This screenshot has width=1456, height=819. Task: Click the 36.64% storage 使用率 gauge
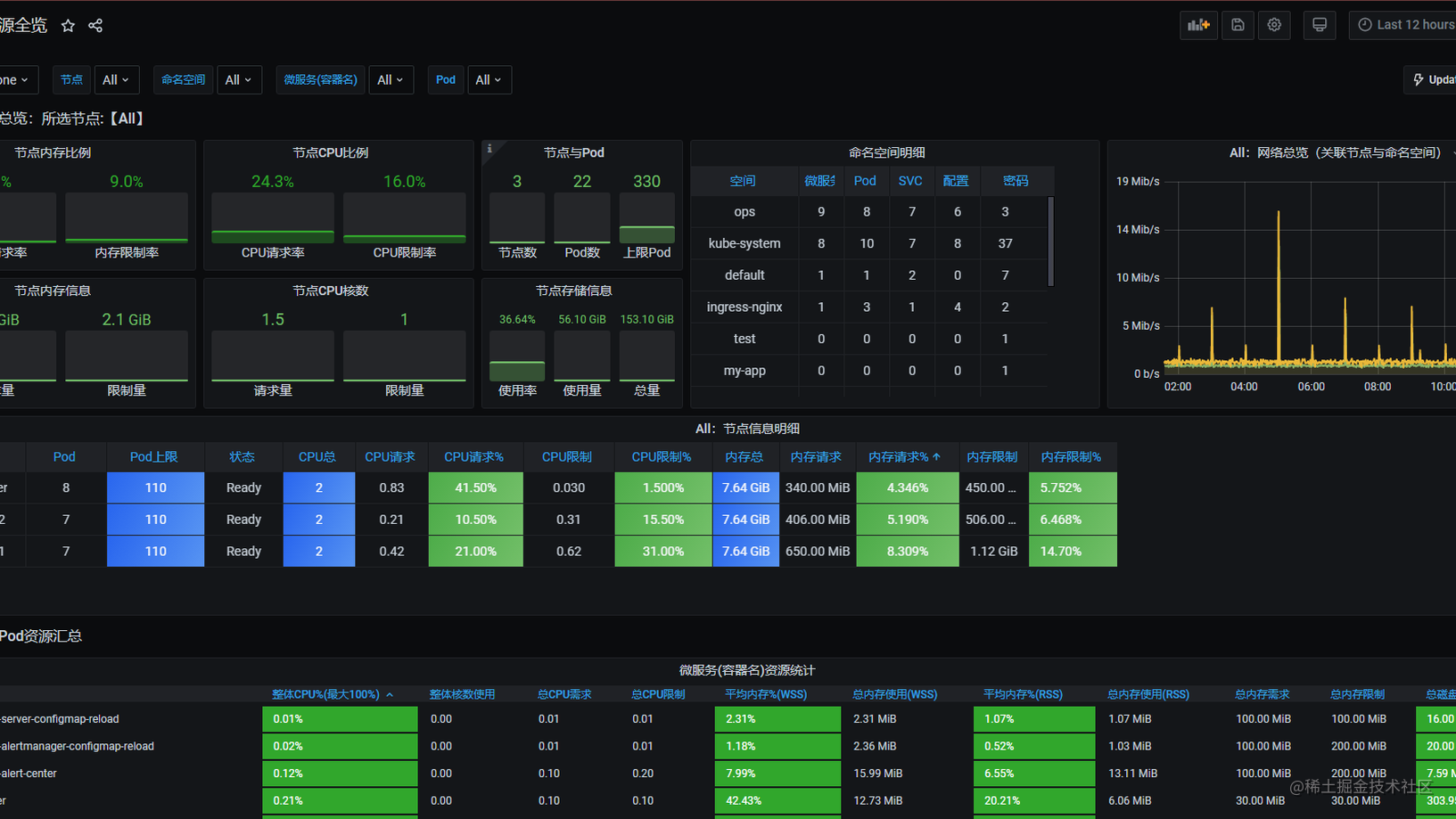click(x=517, y=355)
